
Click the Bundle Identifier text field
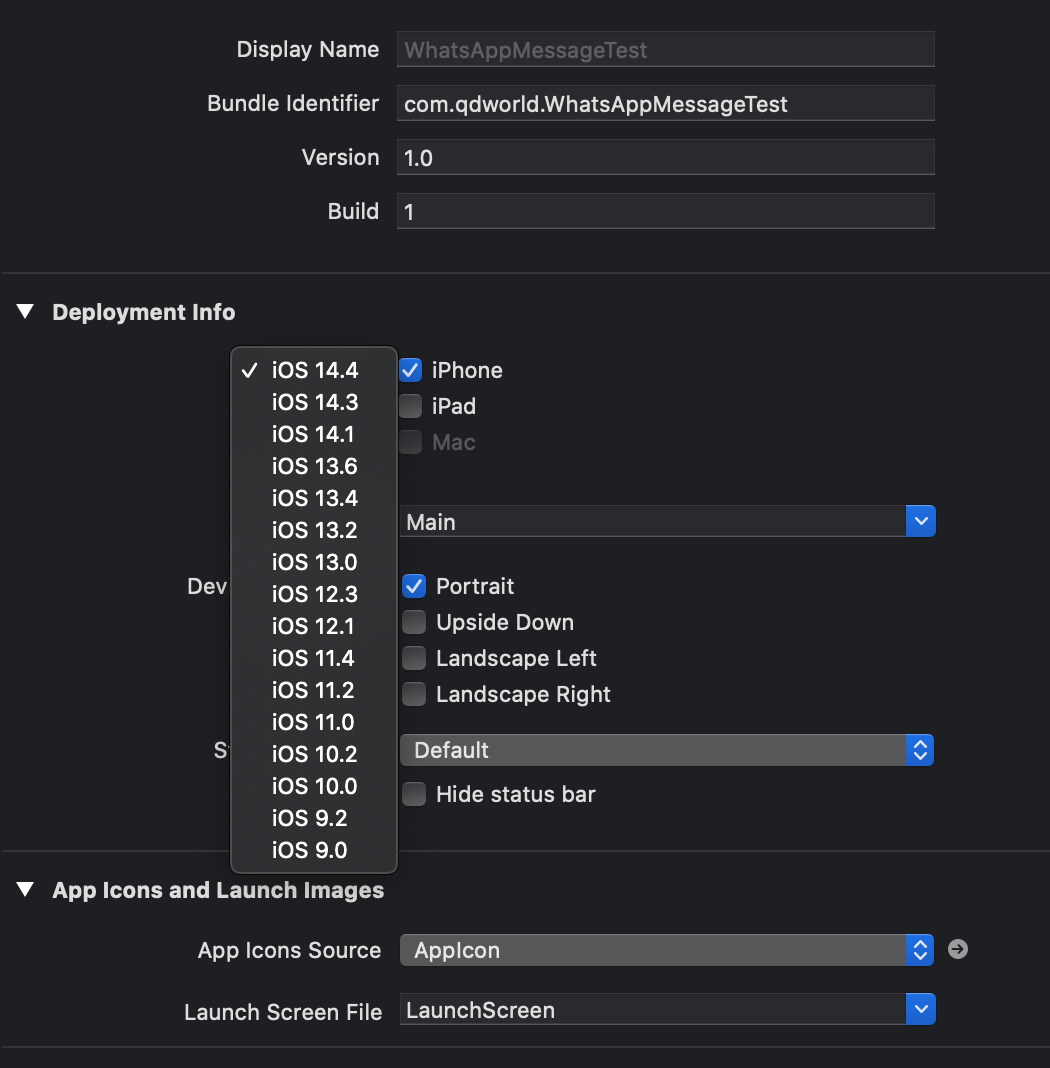pos(665,104)
